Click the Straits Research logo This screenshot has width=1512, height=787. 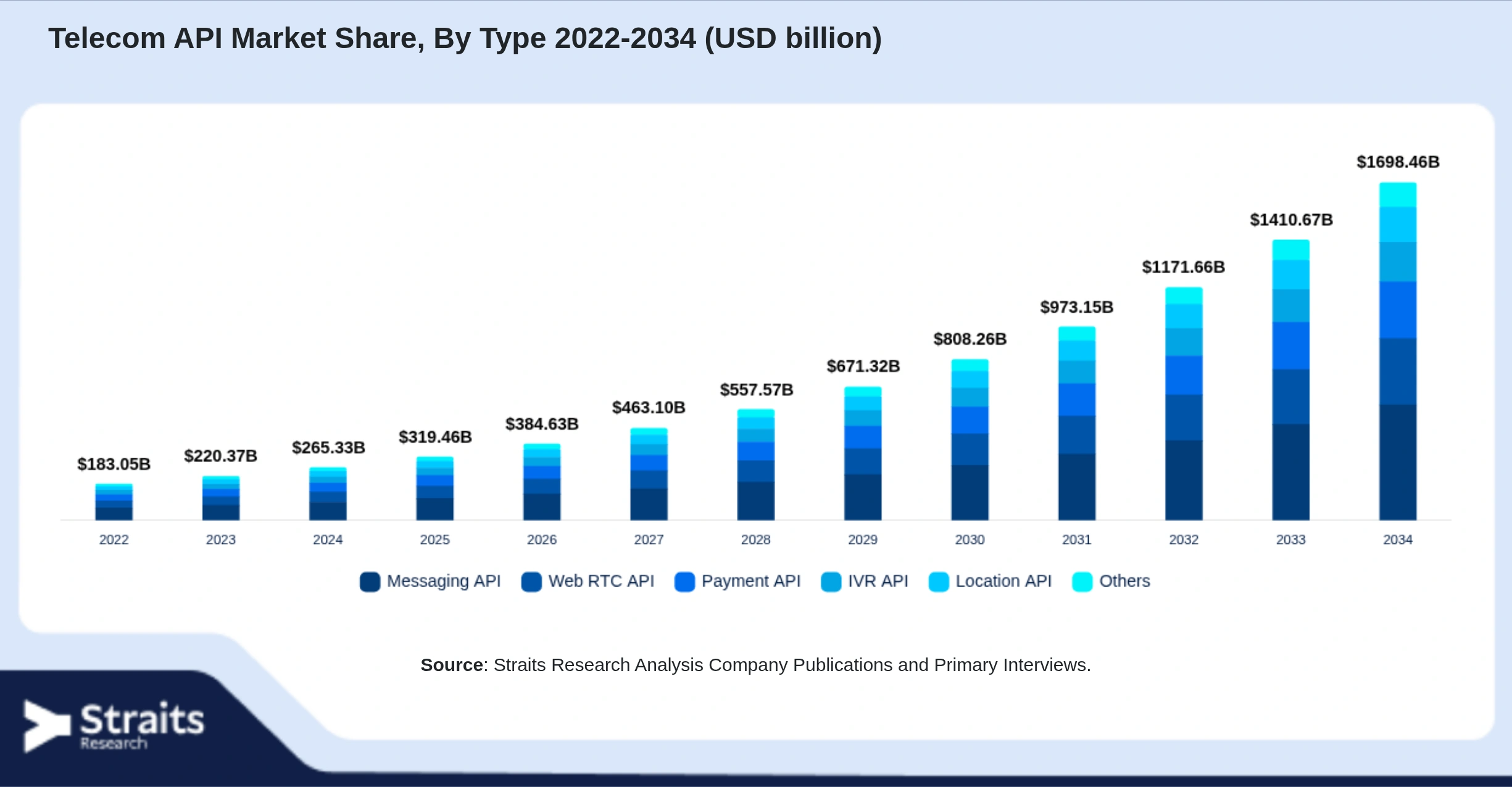coord(114,726)
